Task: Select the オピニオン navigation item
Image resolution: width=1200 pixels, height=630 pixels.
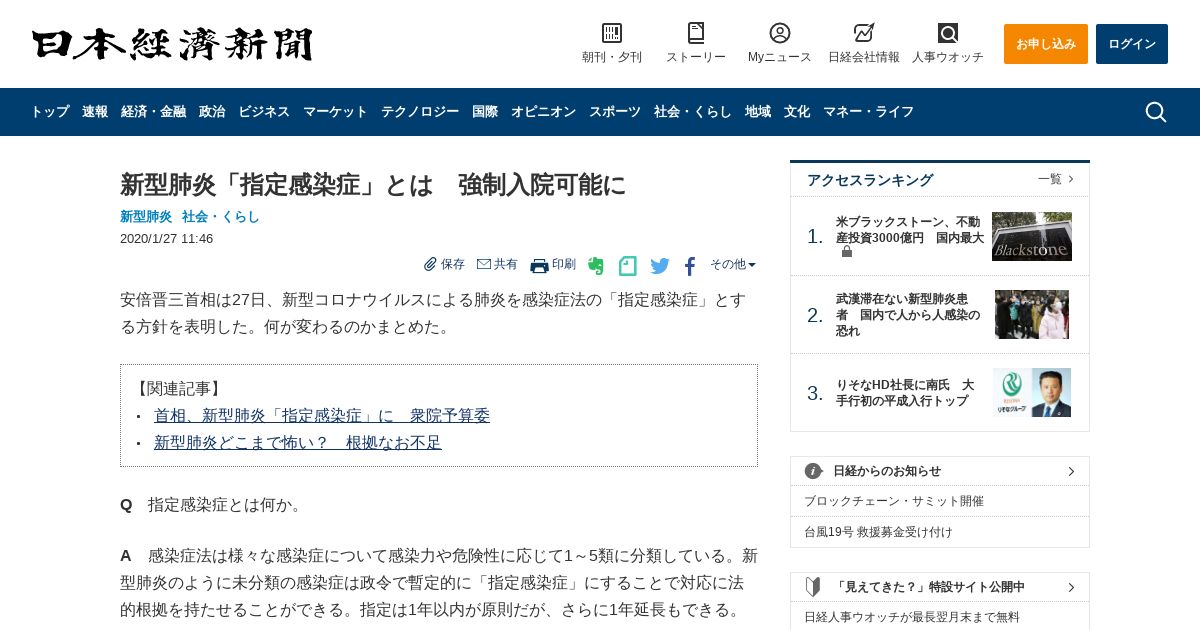Action: point(543,112)
